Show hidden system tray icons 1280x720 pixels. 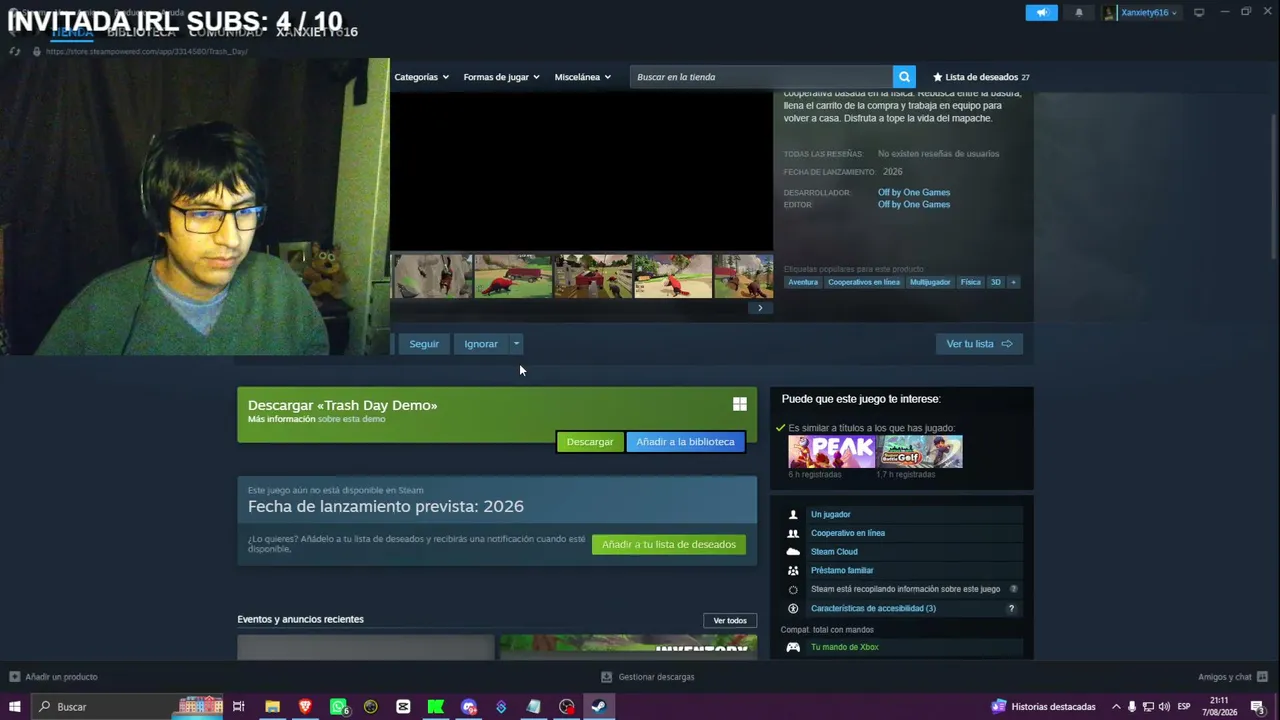[x=1116, y=707]
